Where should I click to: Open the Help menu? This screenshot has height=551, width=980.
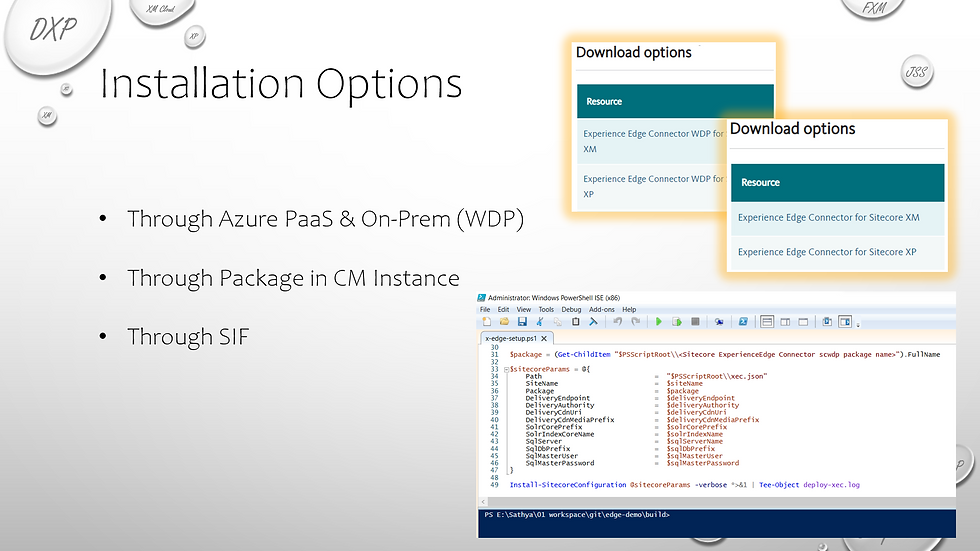tap(629, 309)
